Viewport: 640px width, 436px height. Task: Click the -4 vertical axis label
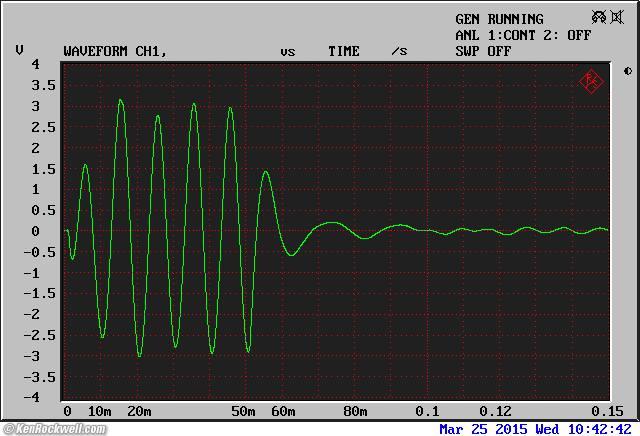point(31,397)
